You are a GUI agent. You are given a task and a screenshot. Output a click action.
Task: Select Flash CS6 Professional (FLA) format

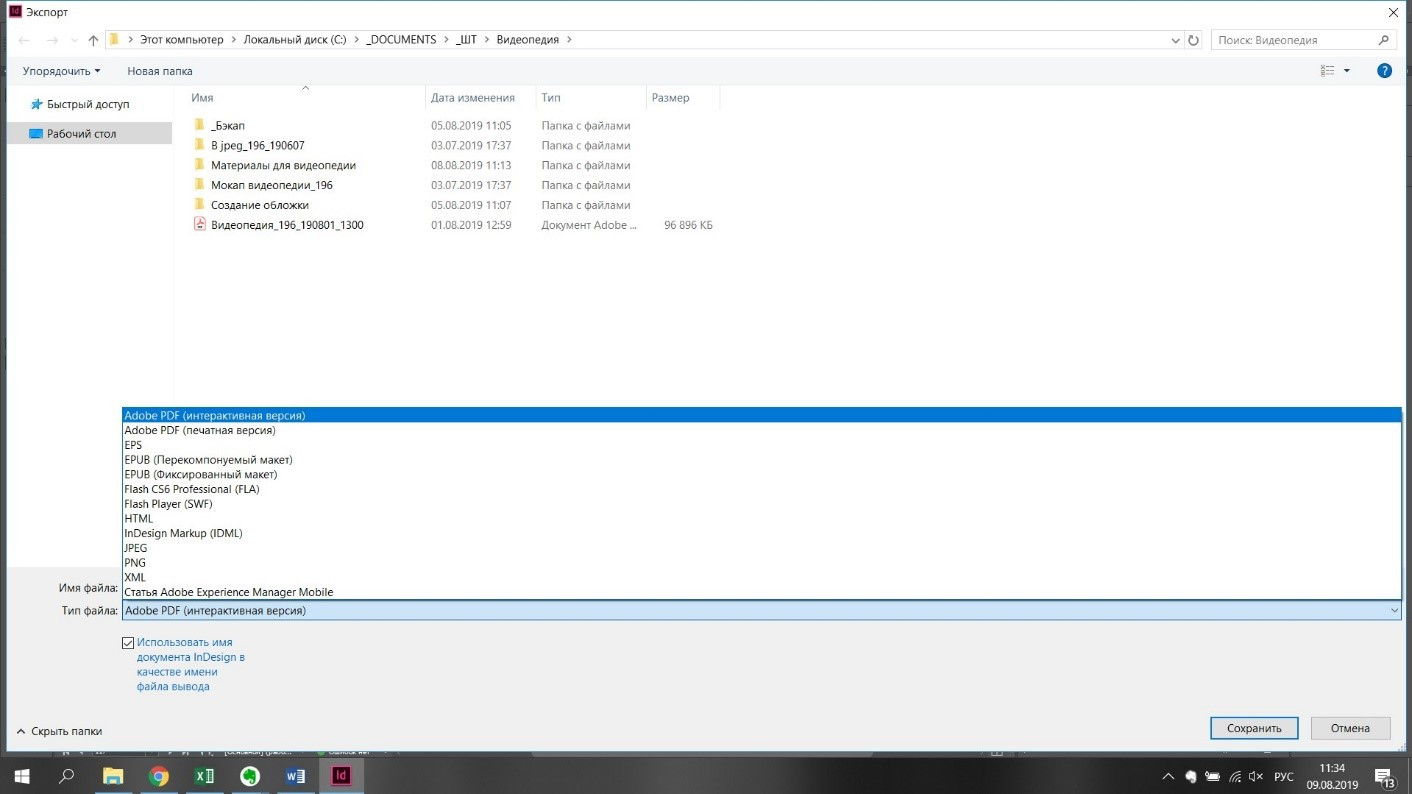pyautogui.click(x=761, y=489)
